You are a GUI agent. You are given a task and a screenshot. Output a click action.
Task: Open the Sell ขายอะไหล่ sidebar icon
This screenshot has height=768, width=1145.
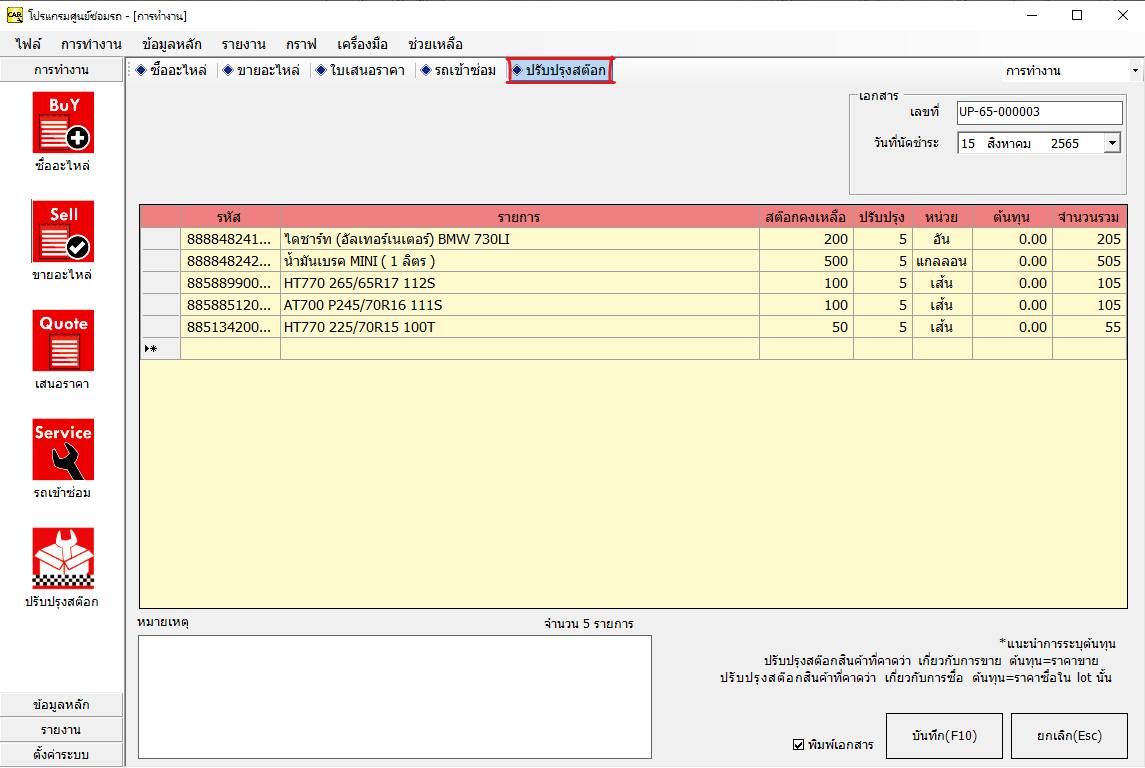pos(63,231)
